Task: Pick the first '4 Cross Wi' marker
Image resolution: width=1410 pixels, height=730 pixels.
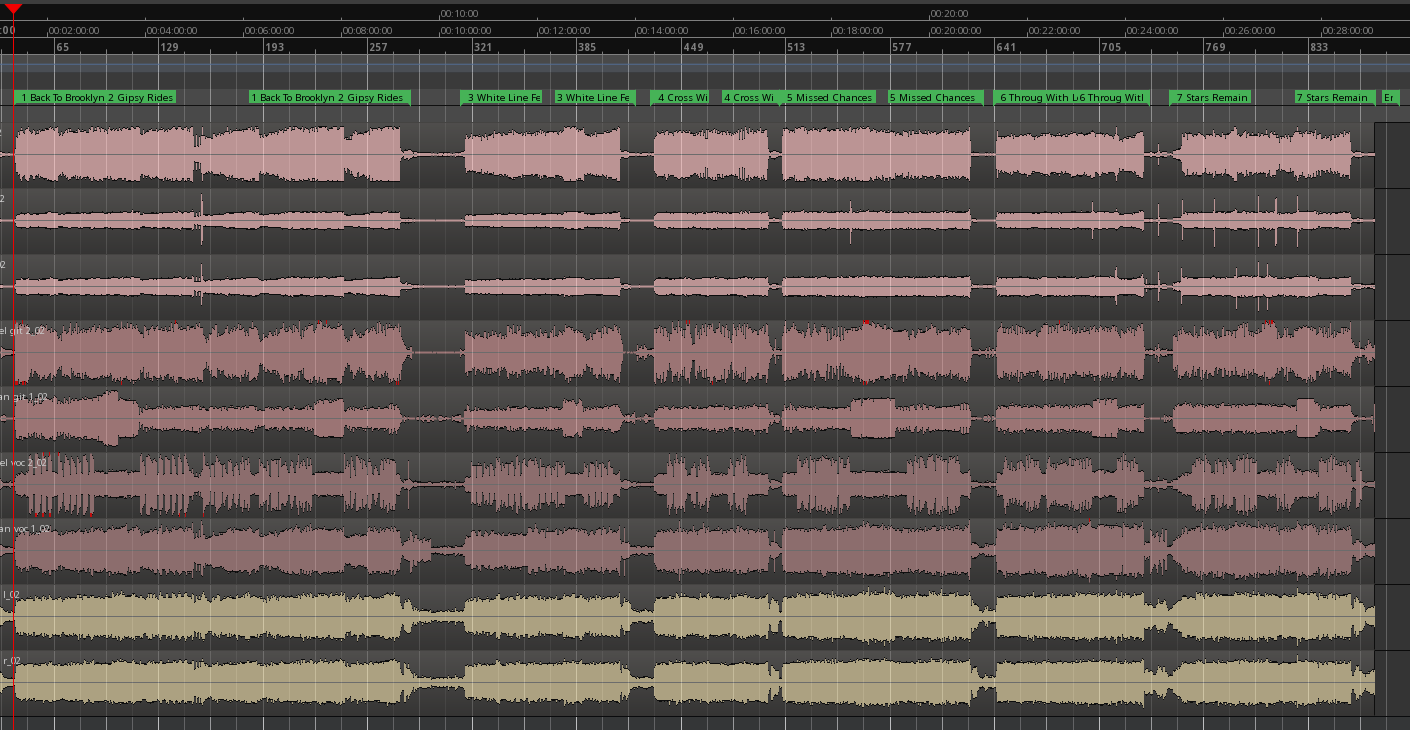Action: pos(681,98)
